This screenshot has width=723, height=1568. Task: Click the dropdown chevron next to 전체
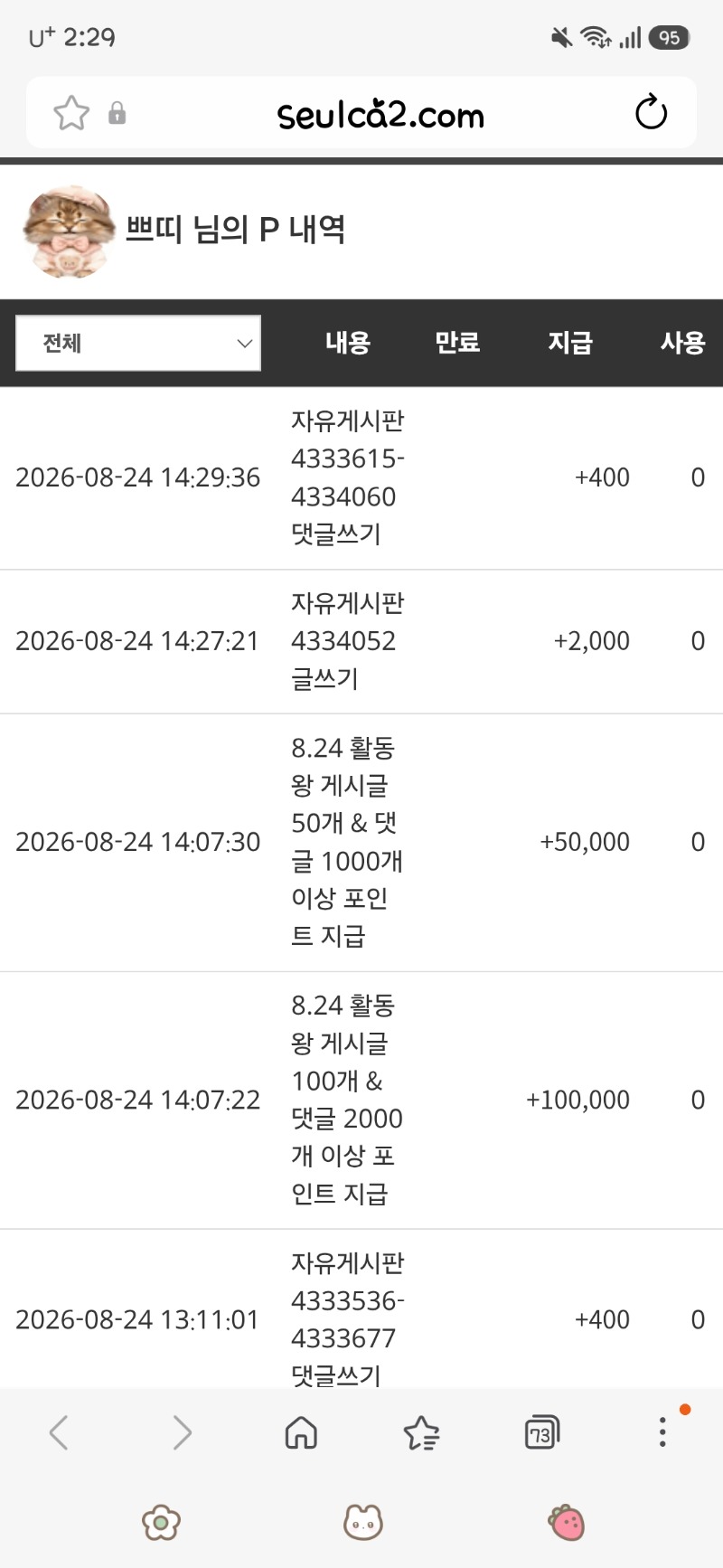tap(244, 343)
